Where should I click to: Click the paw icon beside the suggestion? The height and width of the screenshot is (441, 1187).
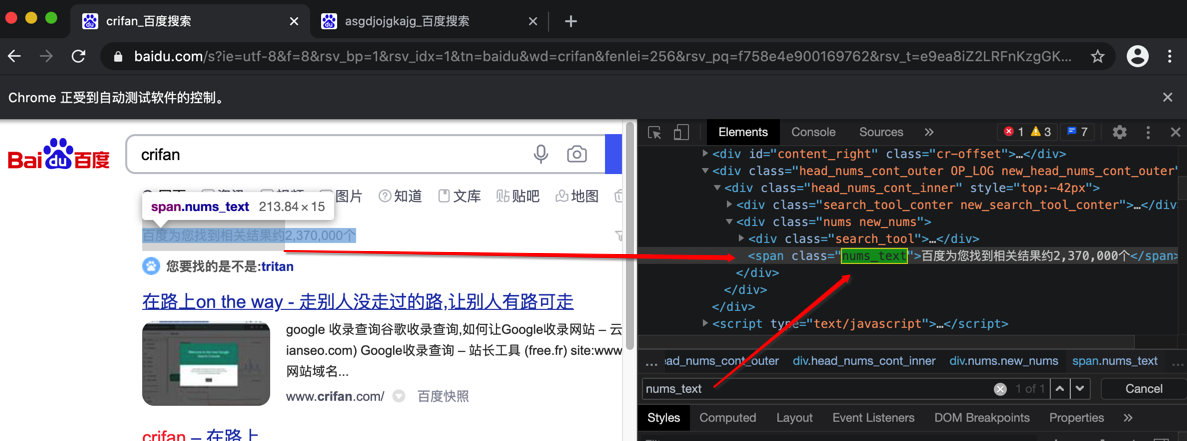pos(151,266)
